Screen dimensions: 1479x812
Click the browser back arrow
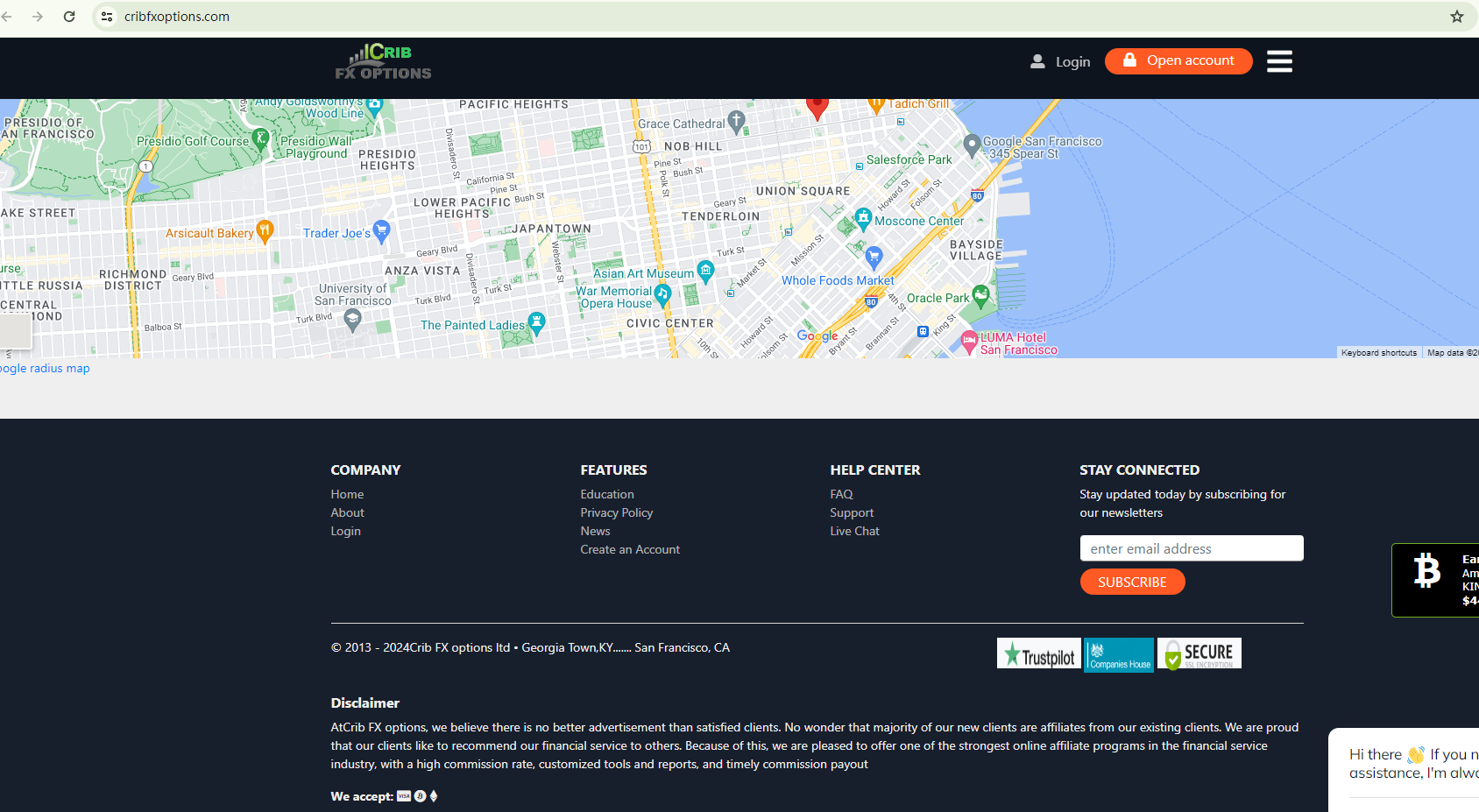tap(7, 17)
